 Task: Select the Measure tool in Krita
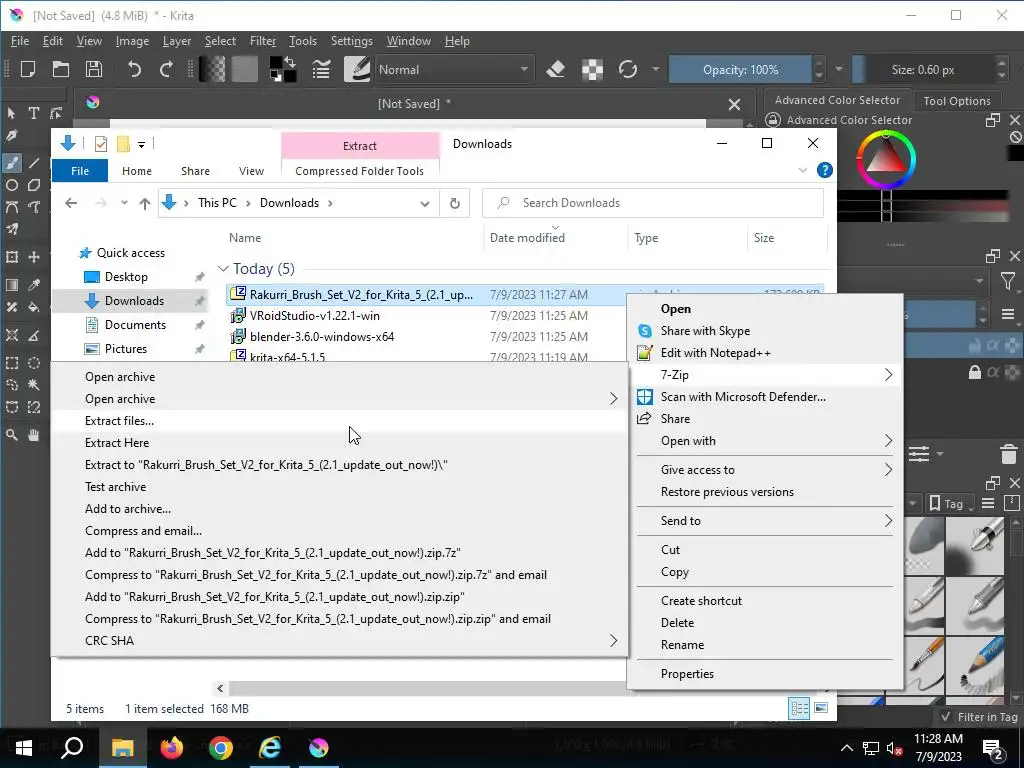pyautogui.click(x=34, y=335)
